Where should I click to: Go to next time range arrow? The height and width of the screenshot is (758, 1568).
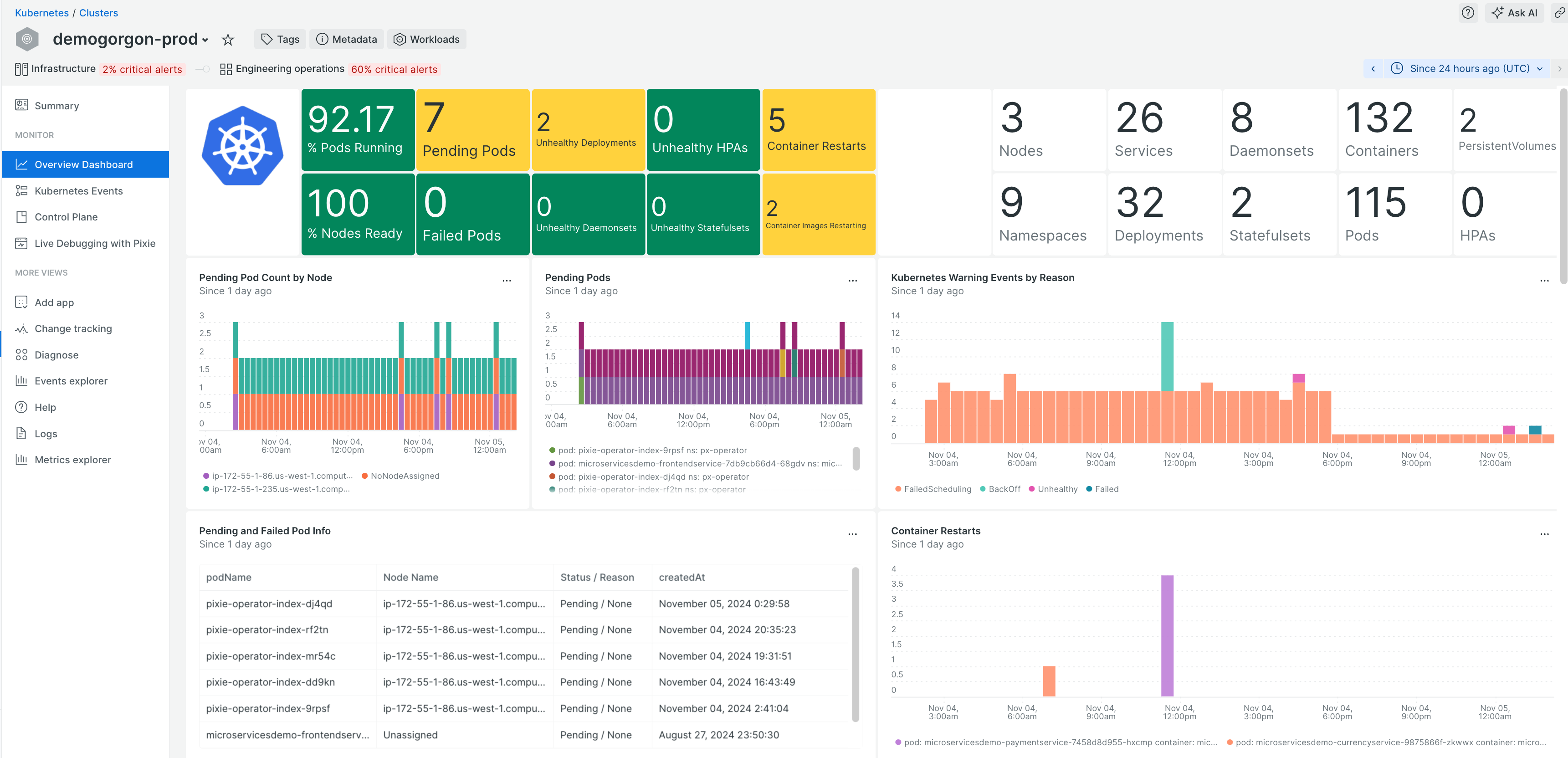[x=1559, y=68]
